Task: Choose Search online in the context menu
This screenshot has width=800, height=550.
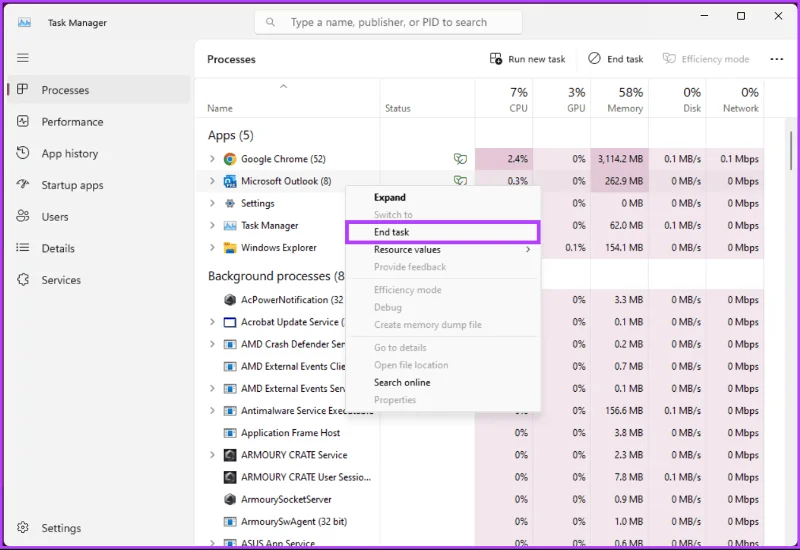Action: [x=443, y=383]
